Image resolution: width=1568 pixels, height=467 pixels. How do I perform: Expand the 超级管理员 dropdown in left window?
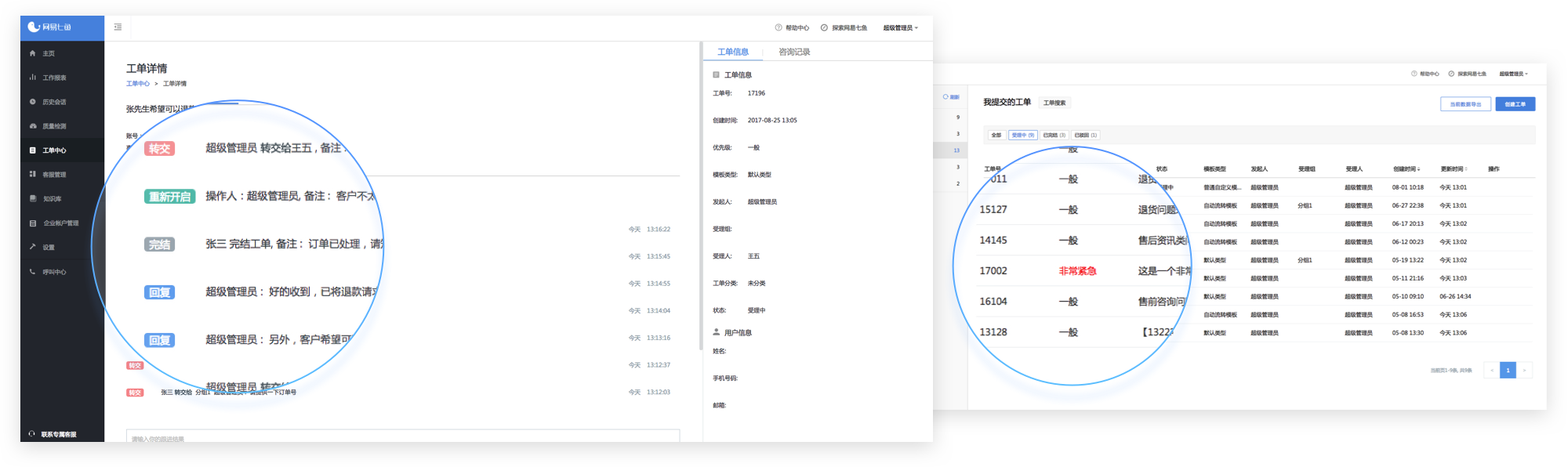[x=900, y=28]
